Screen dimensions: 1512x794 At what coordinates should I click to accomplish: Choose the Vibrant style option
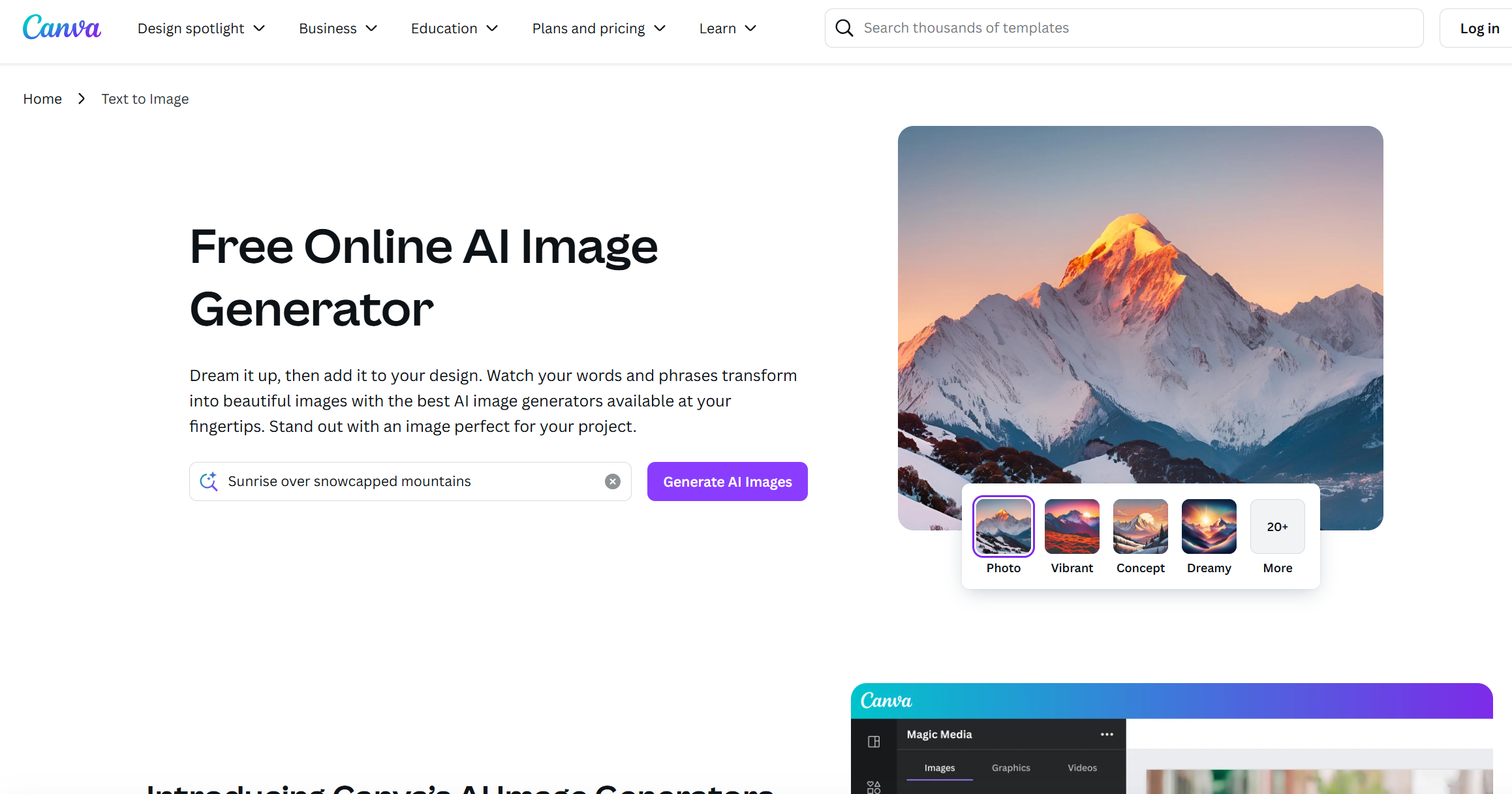pyautogui.click(x=1072, y=527)
